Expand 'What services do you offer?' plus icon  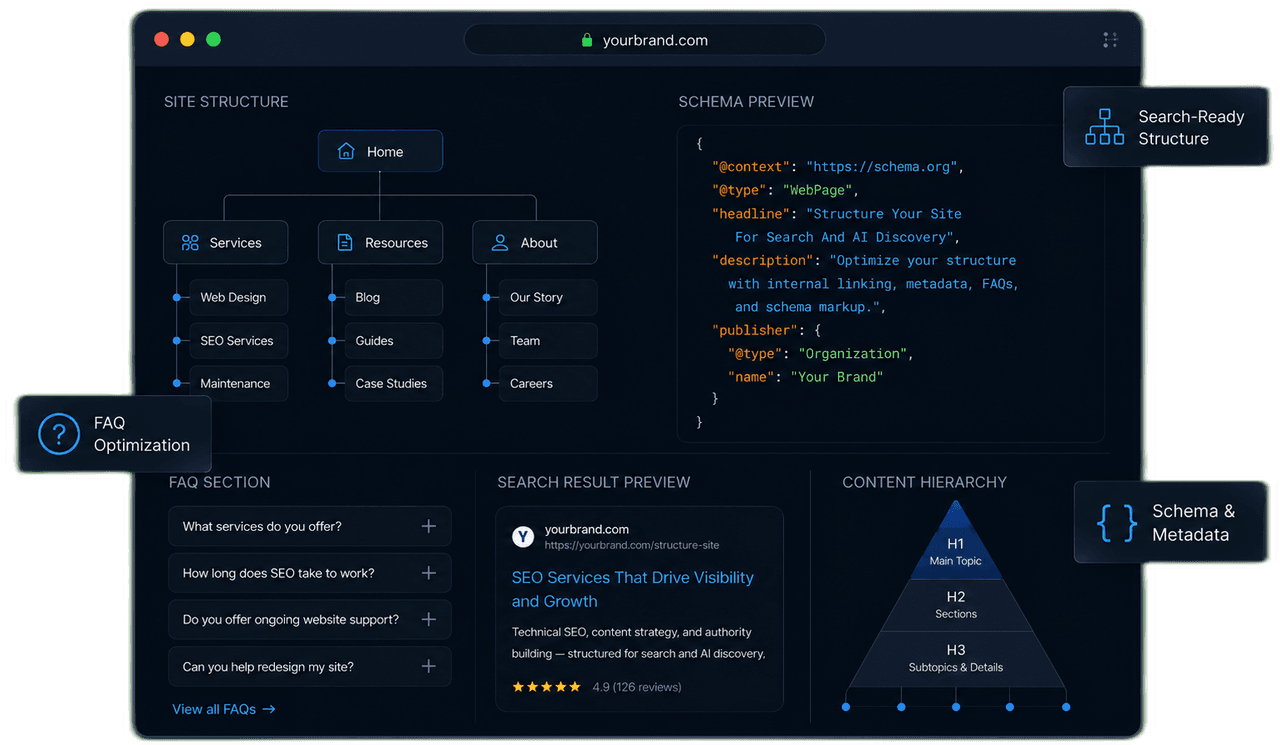[x=428, y=526]
